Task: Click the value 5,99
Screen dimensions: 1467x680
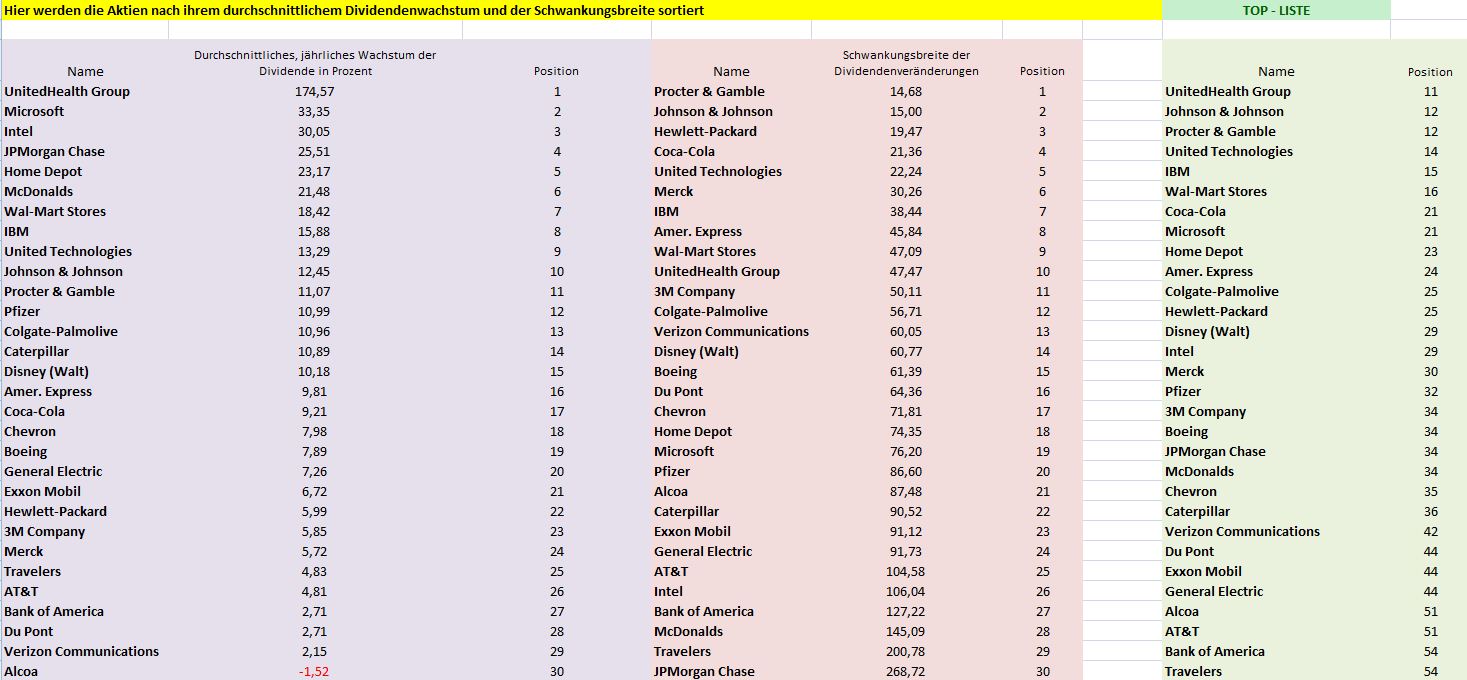Action: (314, 511)
